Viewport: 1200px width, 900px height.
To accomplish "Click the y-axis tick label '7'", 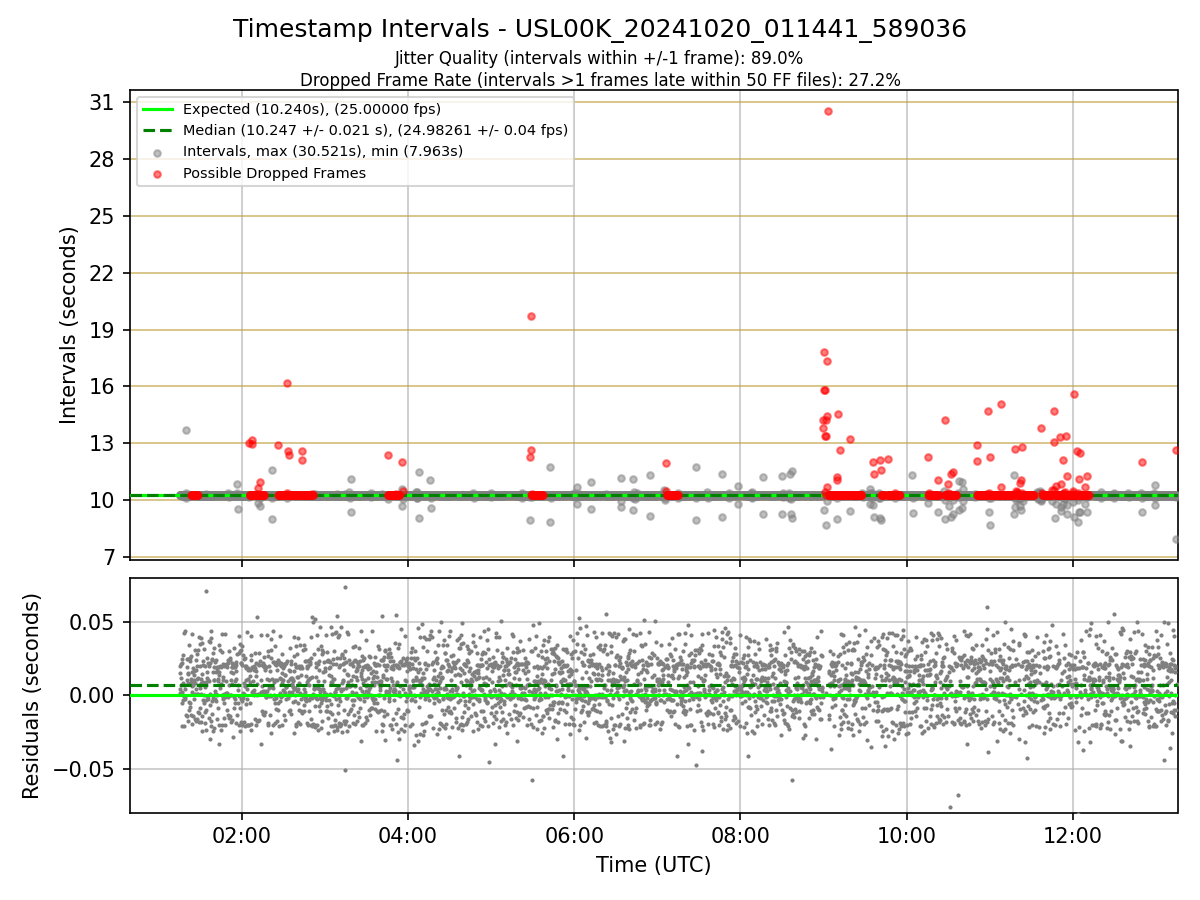I will 109,557.
